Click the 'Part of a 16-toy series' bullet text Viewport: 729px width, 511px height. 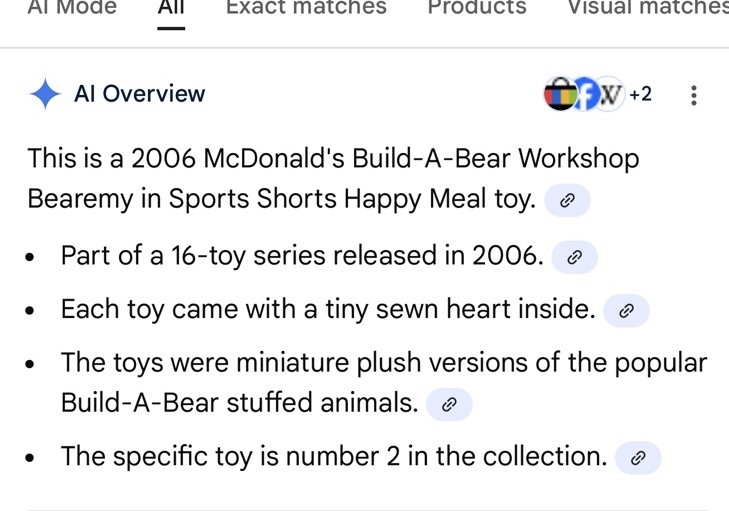pos(302,256)
